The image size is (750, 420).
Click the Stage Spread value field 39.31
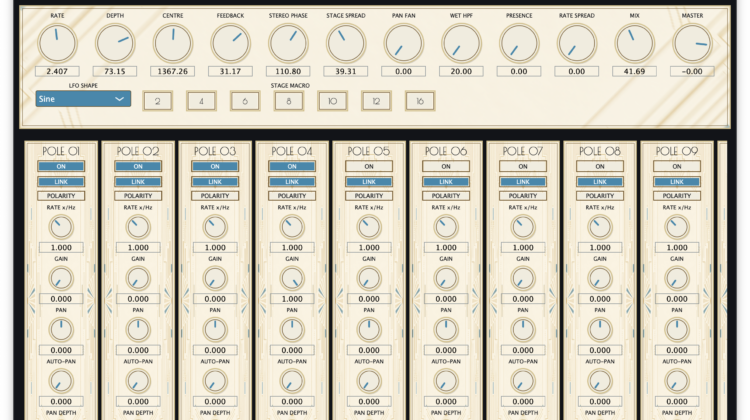pos(346,71)
